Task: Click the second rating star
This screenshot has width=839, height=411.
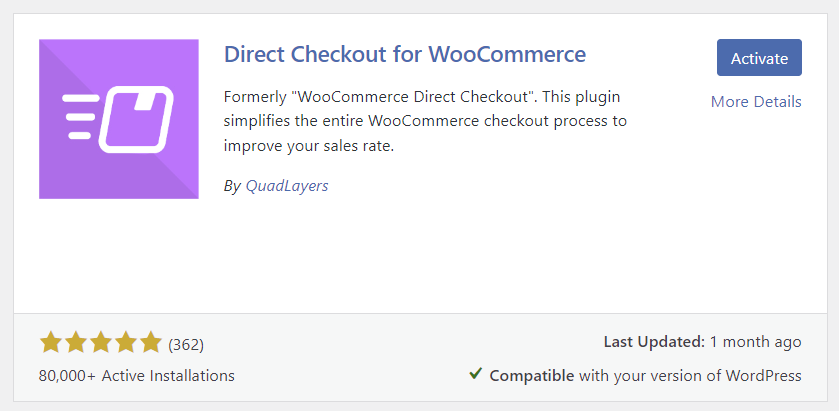Action: coord(76,343)
